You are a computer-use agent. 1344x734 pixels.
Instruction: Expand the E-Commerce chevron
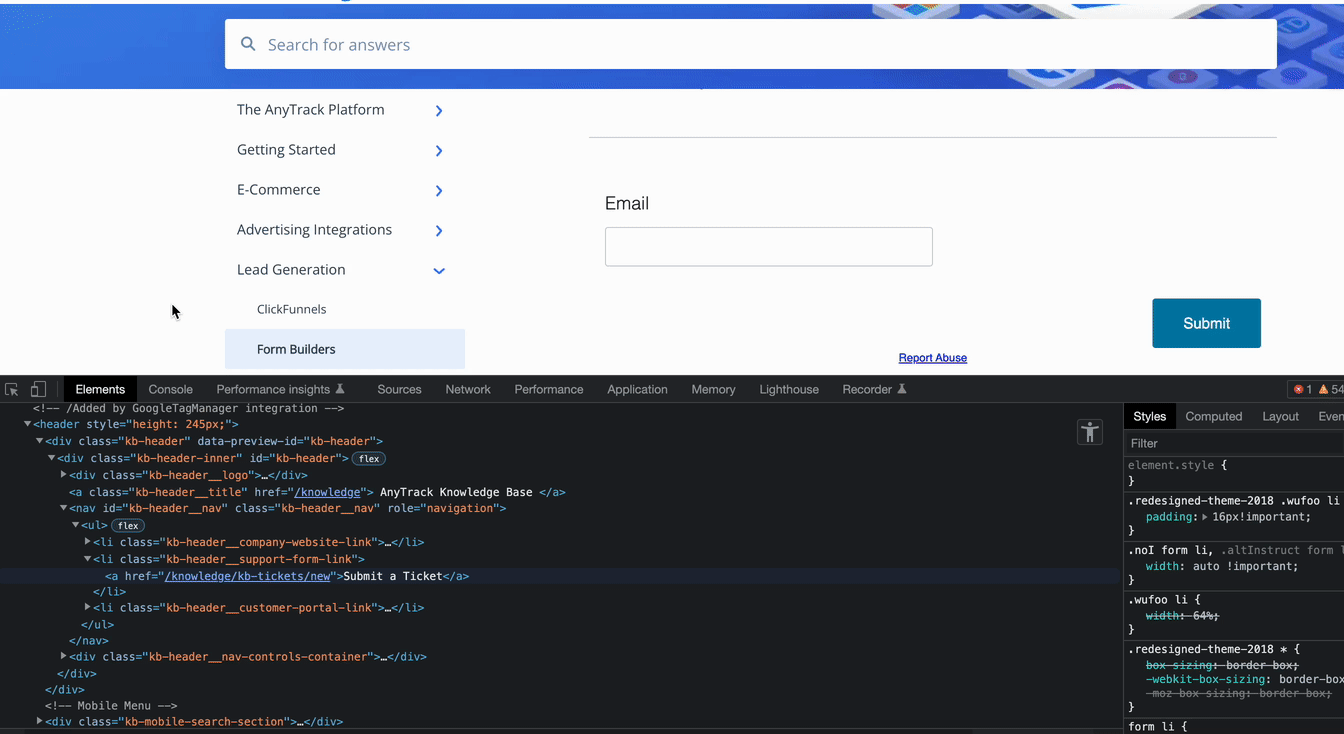(439, 191)
